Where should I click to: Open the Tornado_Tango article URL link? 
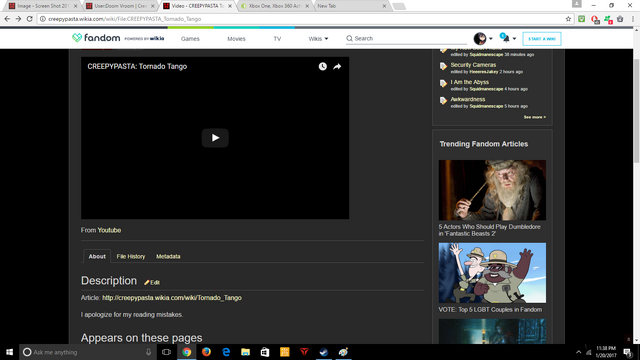coord(172,298)
